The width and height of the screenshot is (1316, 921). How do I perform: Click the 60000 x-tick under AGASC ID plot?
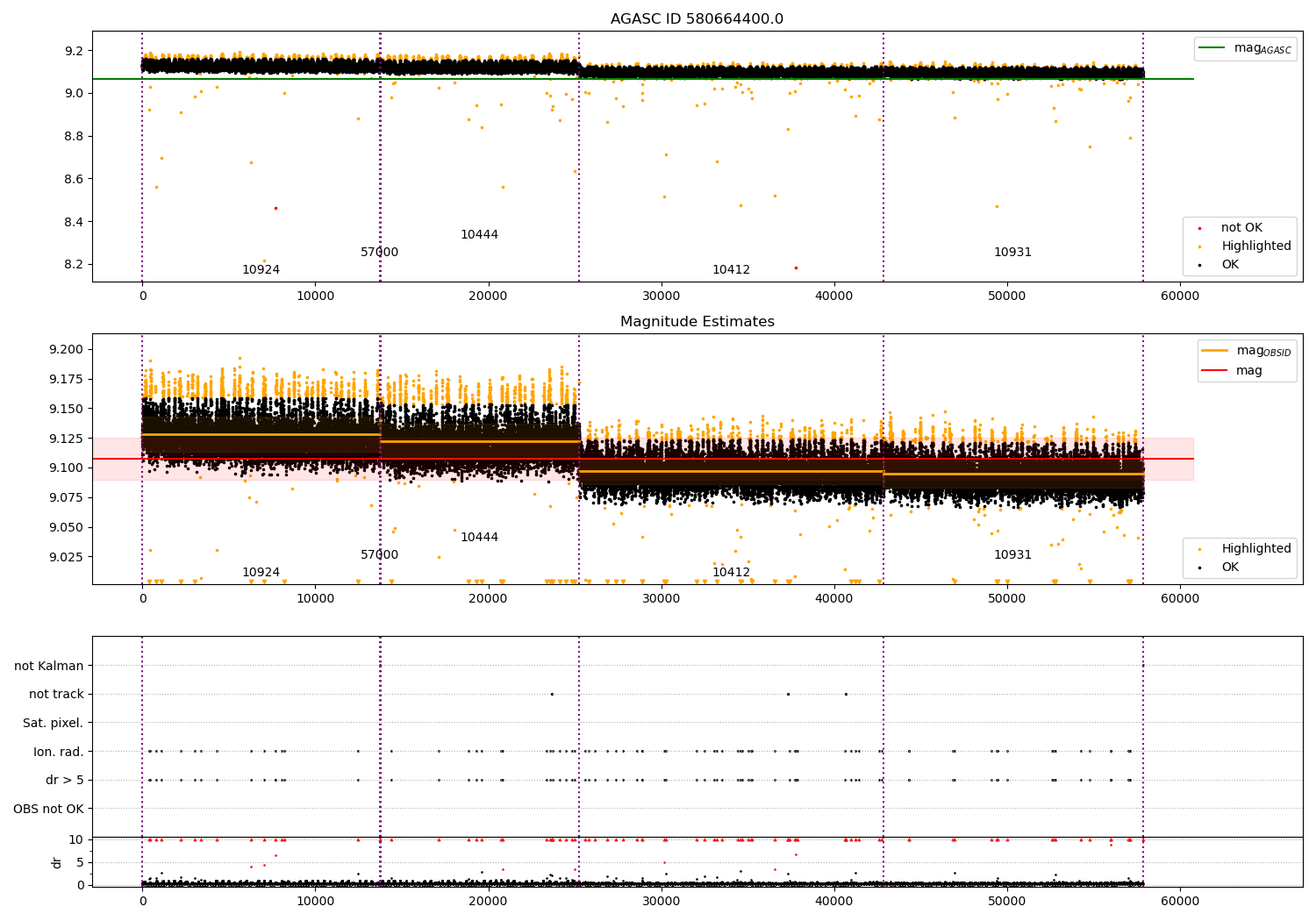1179,296
